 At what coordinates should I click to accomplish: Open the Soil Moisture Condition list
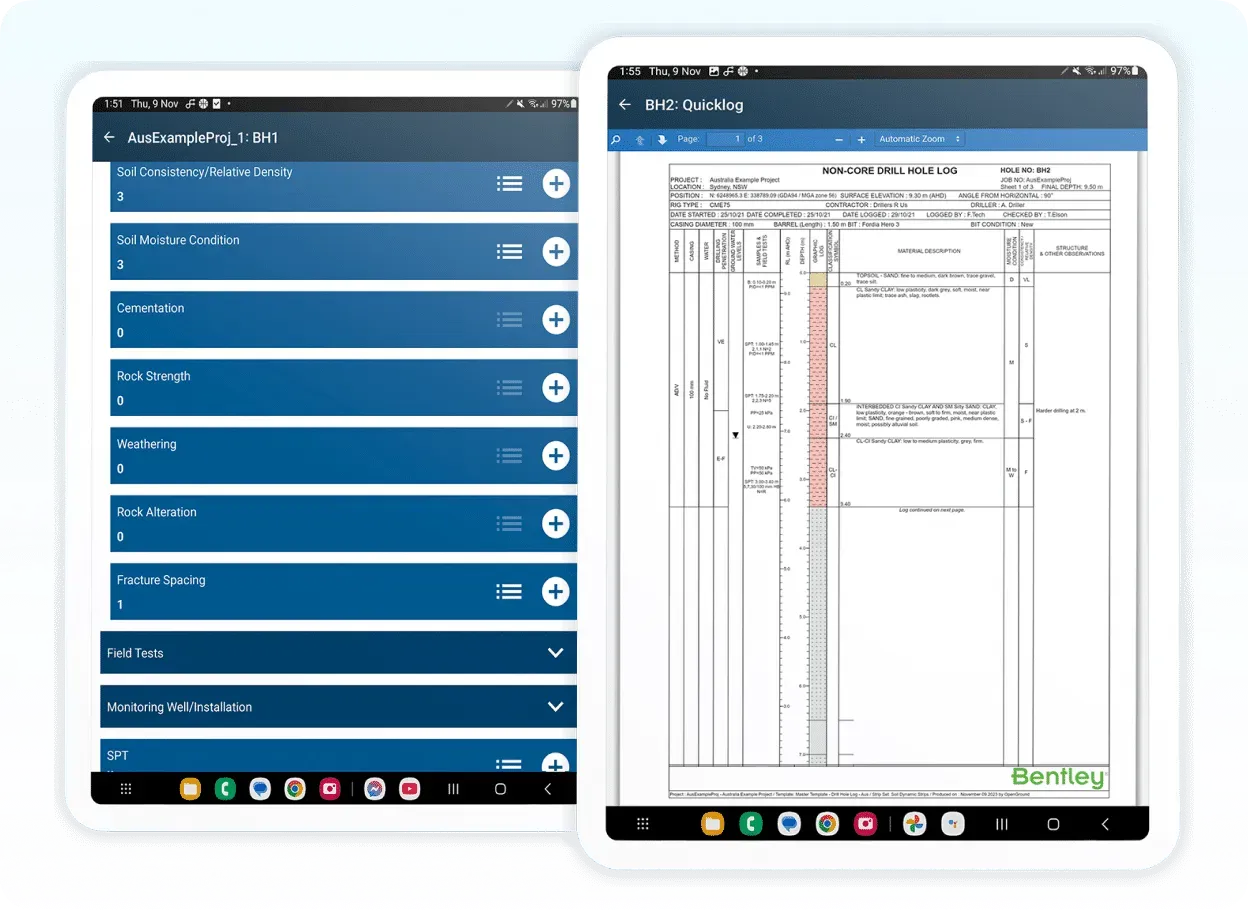510,252
